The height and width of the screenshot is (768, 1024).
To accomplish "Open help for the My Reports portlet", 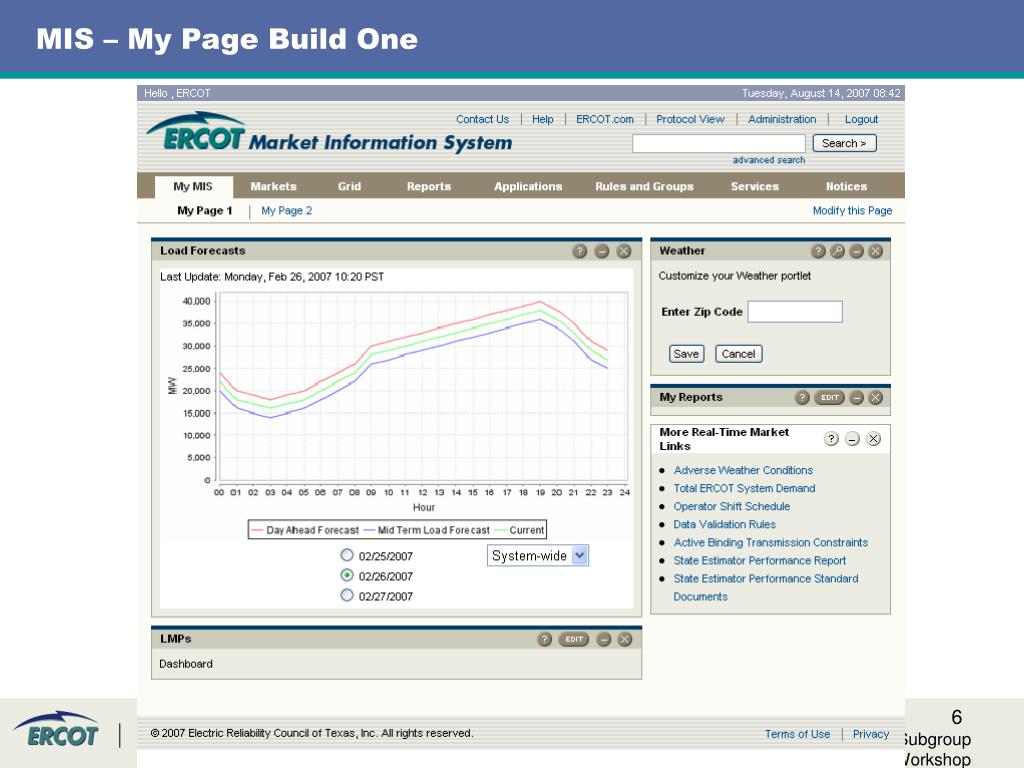I will (x=803, y=397).
